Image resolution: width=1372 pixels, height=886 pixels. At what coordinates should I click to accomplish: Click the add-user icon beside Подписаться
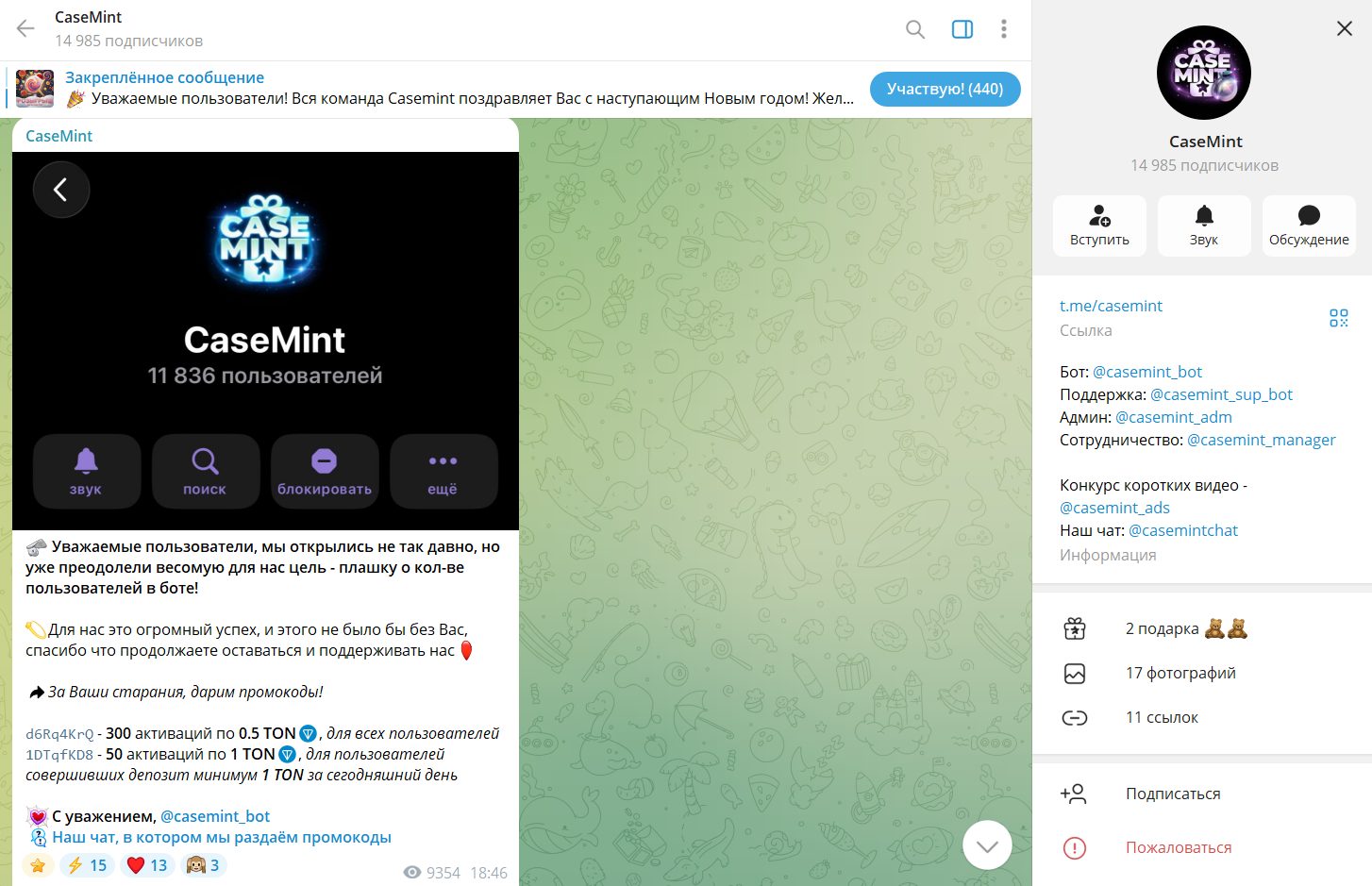click(x=1074, y=794)
